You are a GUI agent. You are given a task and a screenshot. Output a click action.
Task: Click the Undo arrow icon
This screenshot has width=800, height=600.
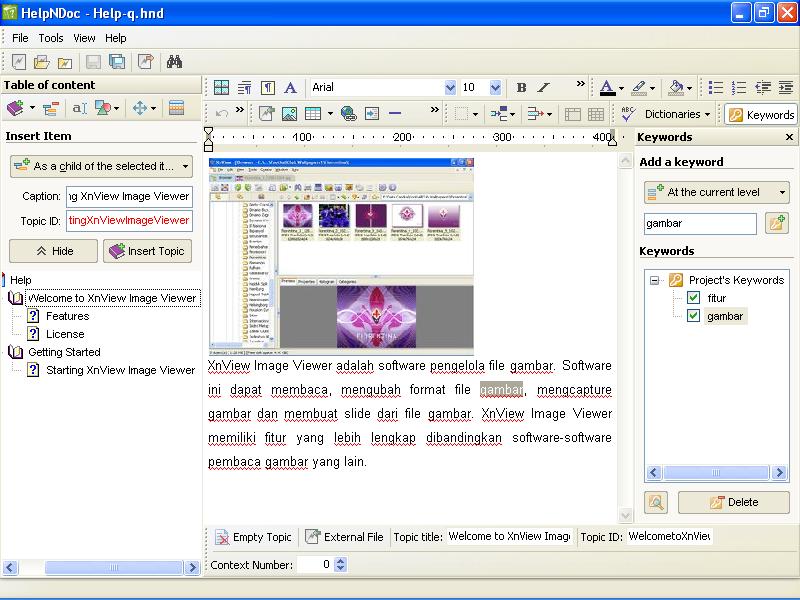[221, 113]
